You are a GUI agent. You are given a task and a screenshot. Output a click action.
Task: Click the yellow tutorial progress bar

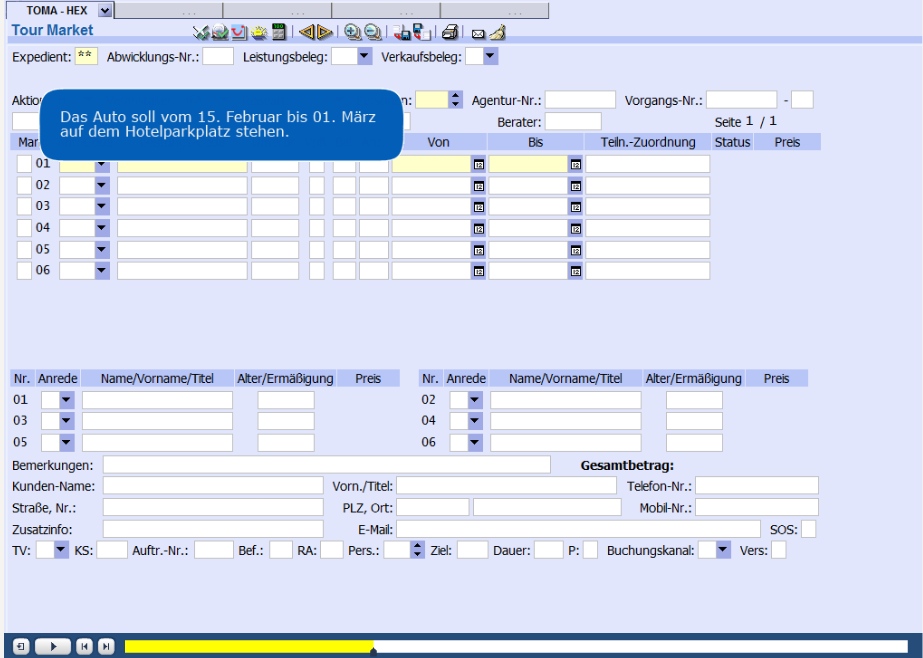[249, 646]
